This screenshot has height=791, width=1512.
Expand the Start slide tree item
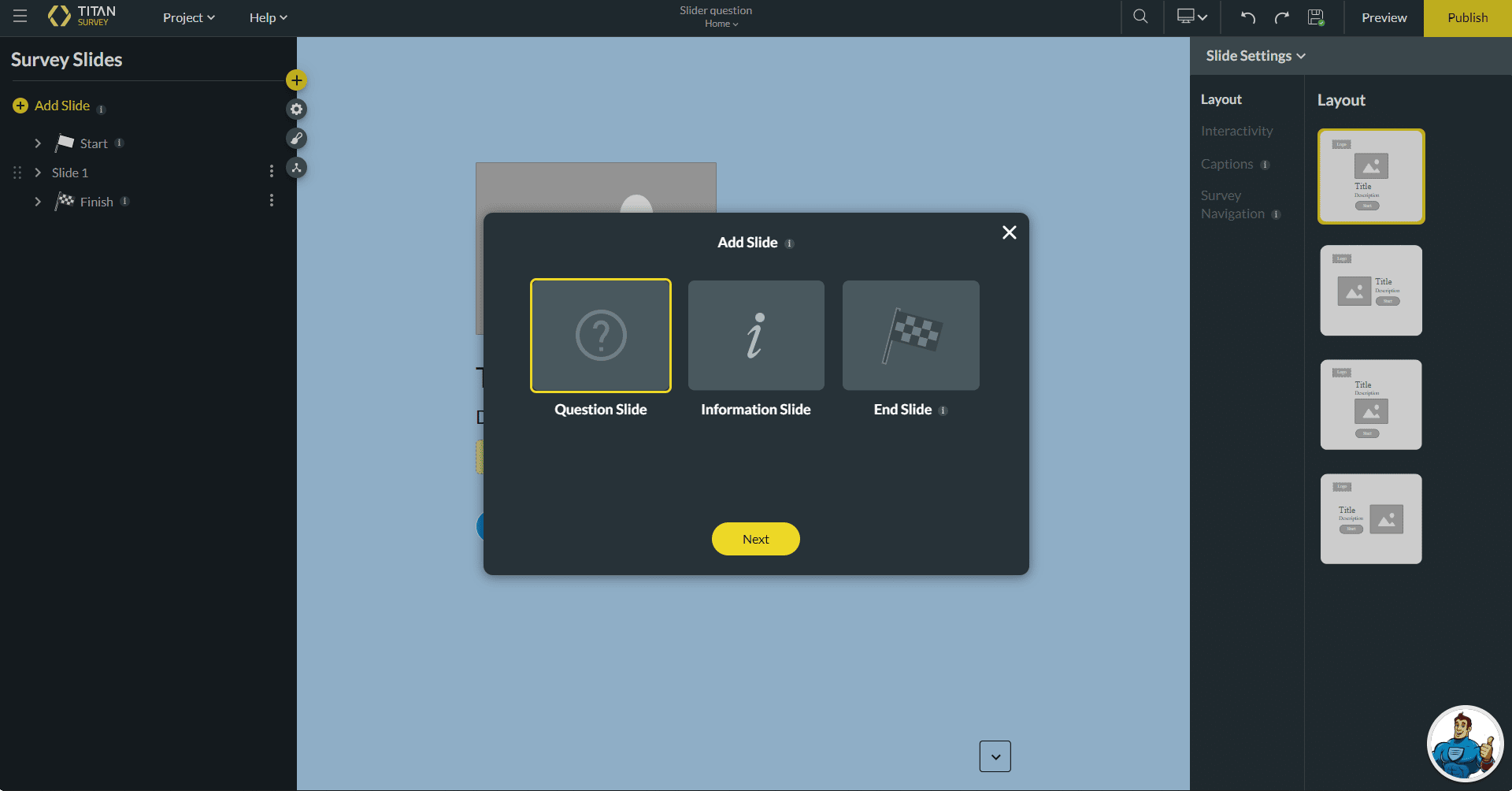coord(38,143)
